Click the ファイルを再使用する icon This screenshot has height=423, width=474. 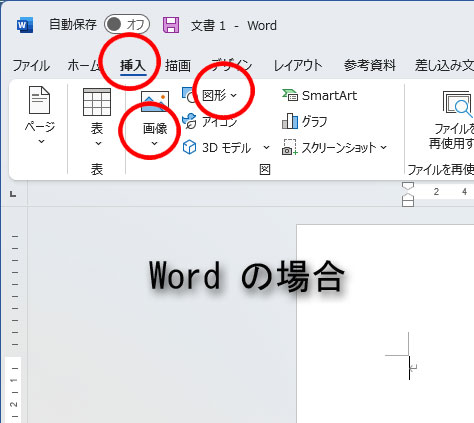pyautogui.click(x=458, y=104)
